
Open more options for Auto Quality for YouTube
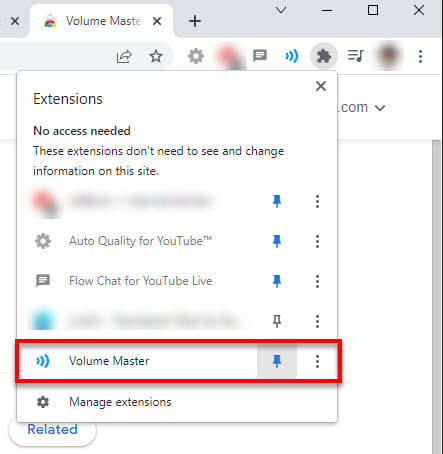coord(317,241)
